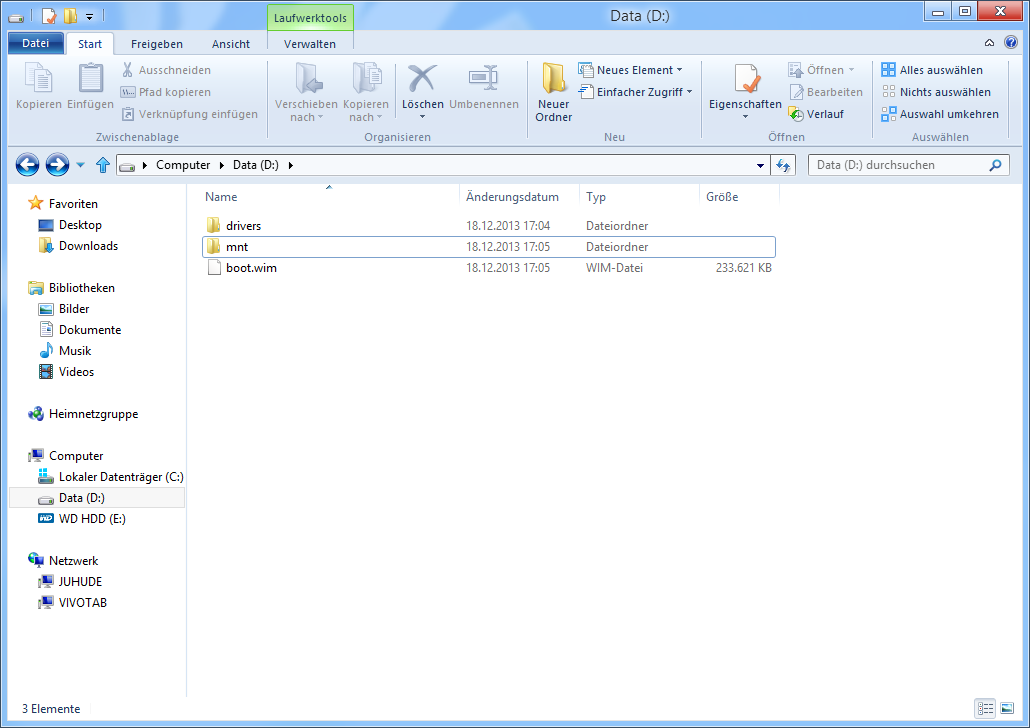The image size is (1030, 728).
Task: Select the mnt folder
Action: pyautogui.click(x=489, y=247)
